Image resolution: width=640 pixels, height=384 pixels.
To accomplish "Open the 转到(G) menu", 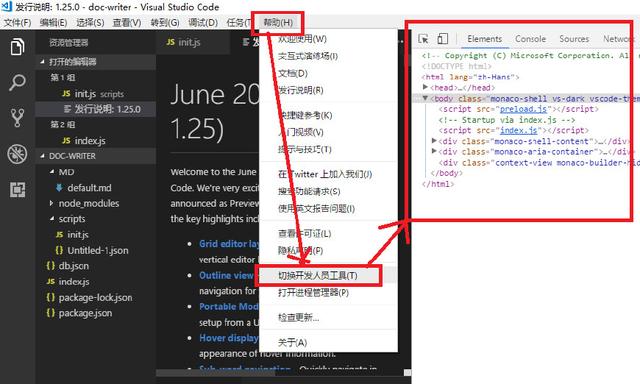I will click(x=165, y=22).
